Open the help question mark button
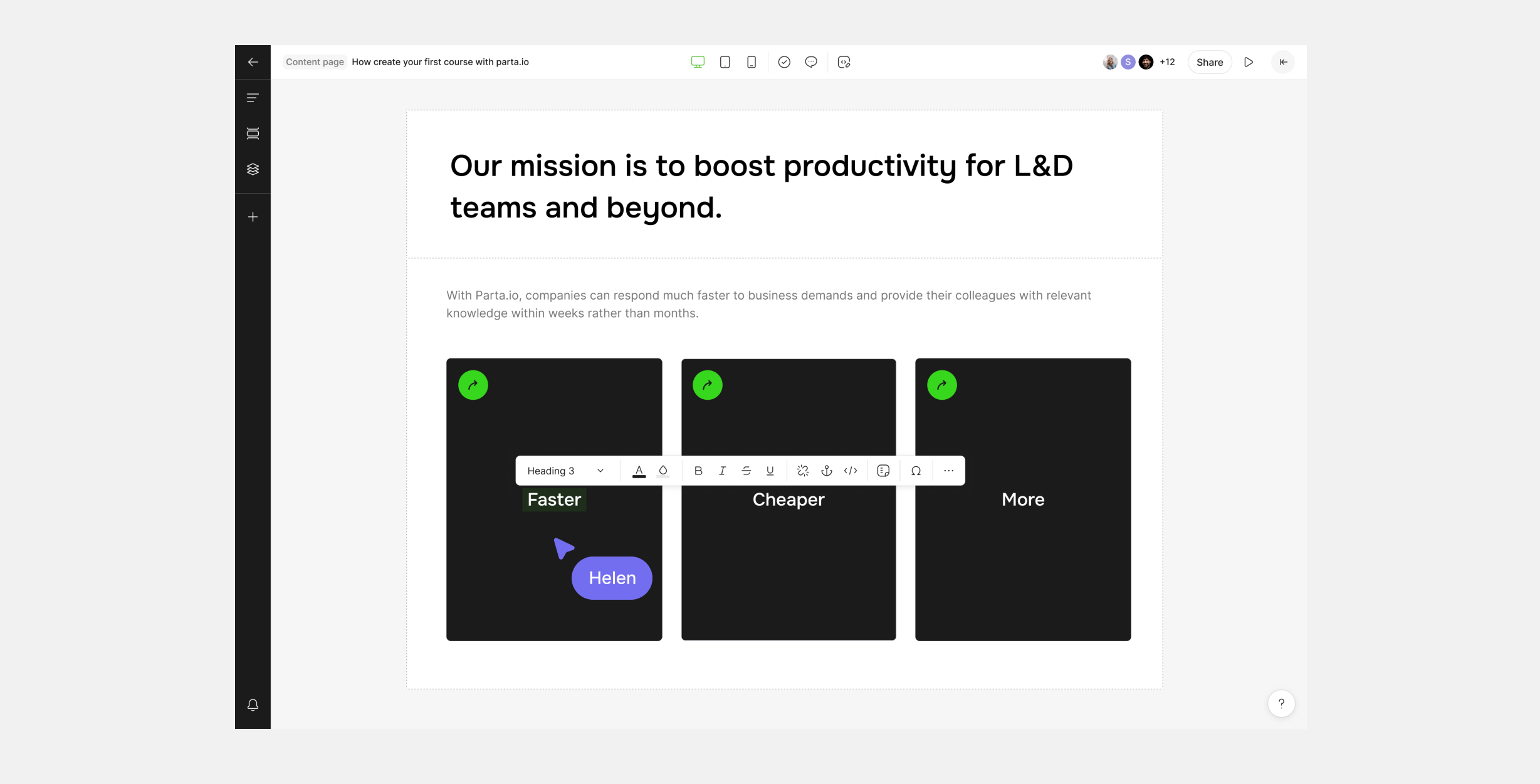The image size is (1540, 784). [1281, 703]
